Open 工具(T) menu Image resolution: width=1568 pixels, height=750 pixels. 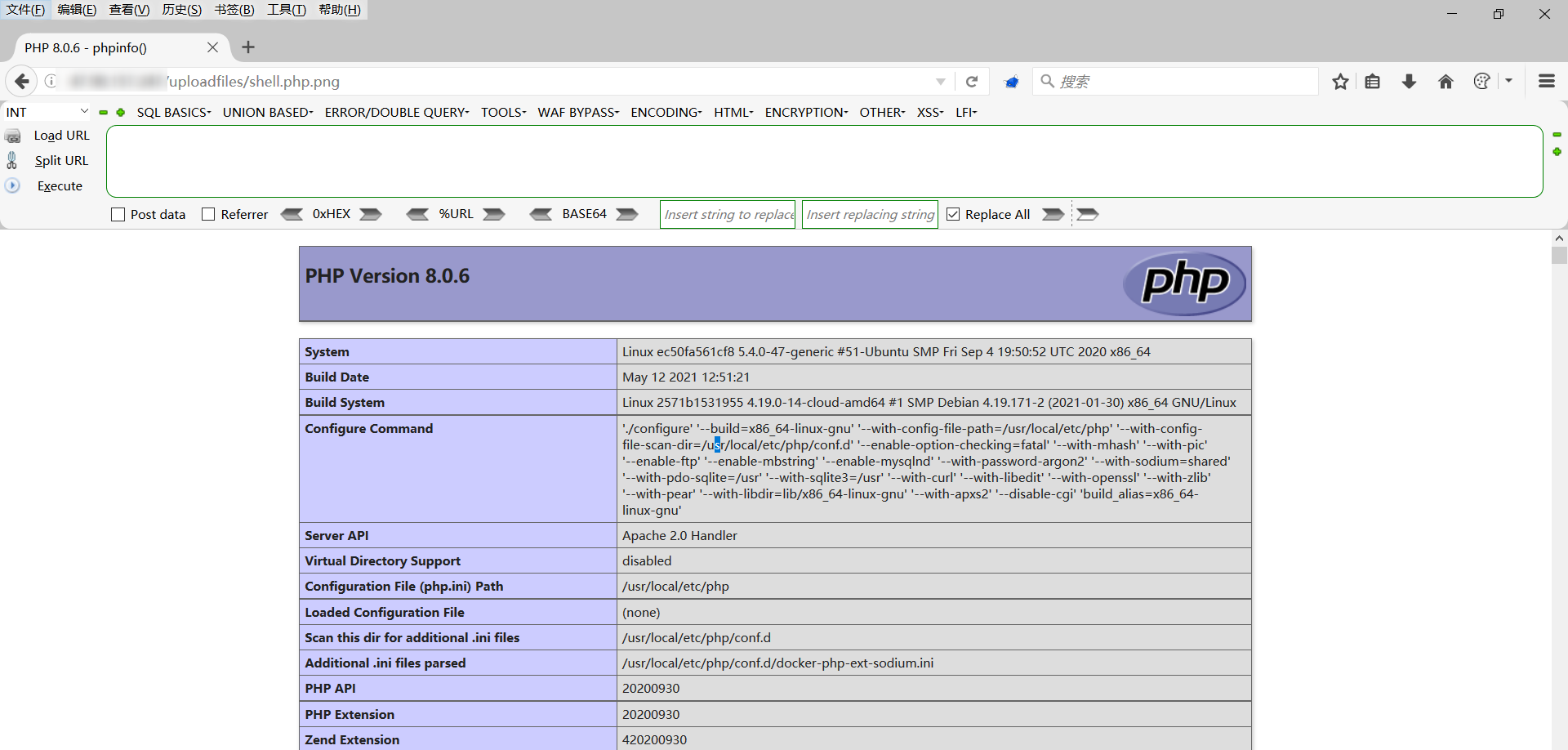[286, 10]
